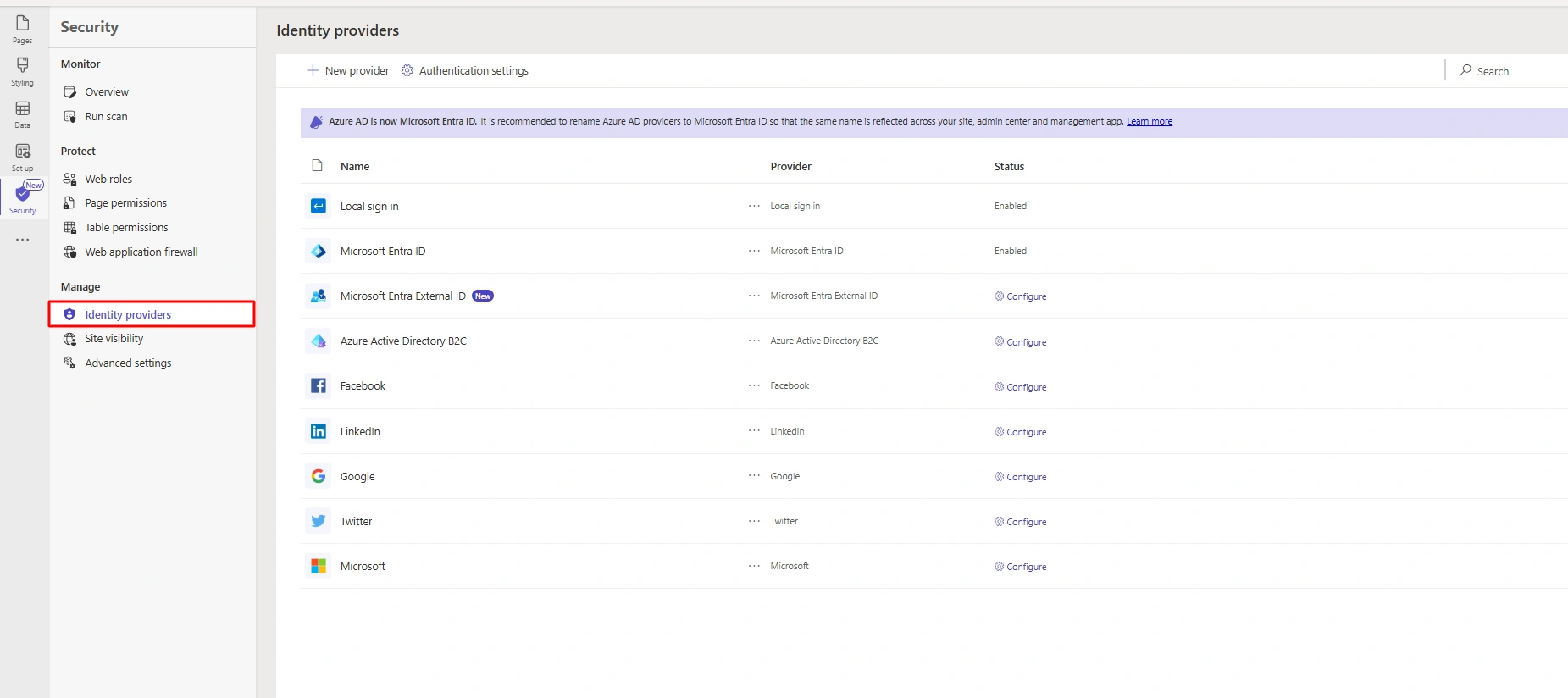Click the LinkedIn logo icon
This screenshot has width=1568, height=698.
click(x=319, y=431)
